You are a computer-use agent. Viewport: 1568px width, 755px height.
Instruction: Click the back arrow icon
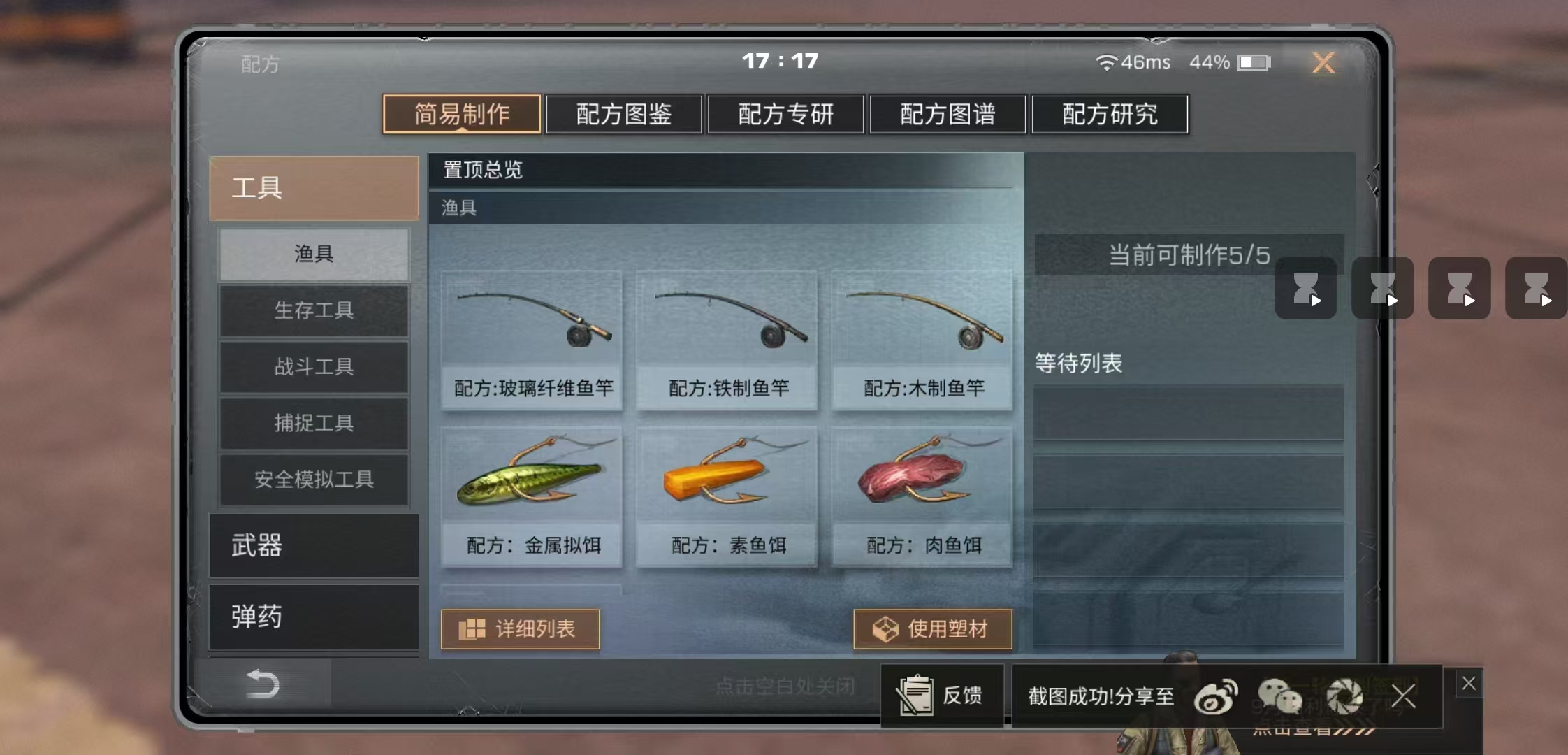(263, 684)
